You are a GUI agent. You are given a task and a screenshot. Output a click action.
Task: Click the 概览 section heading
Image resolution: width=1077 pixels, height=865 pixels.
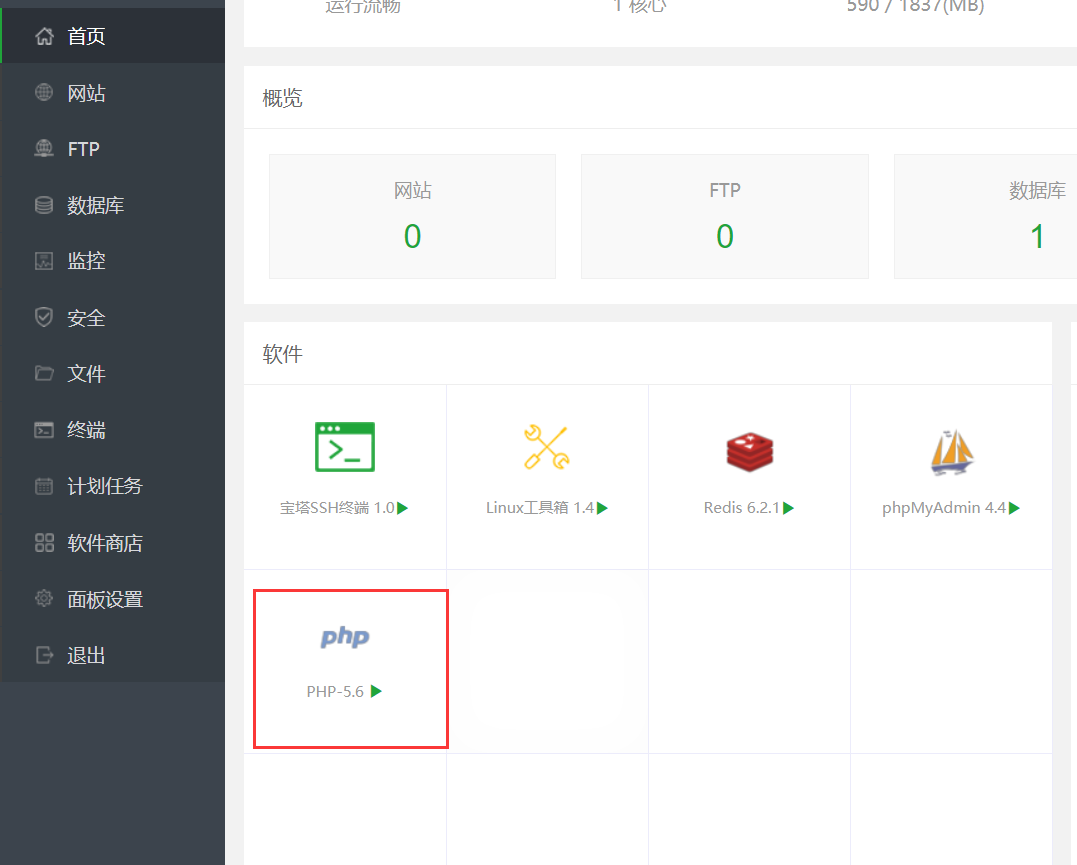click(282, 98)
